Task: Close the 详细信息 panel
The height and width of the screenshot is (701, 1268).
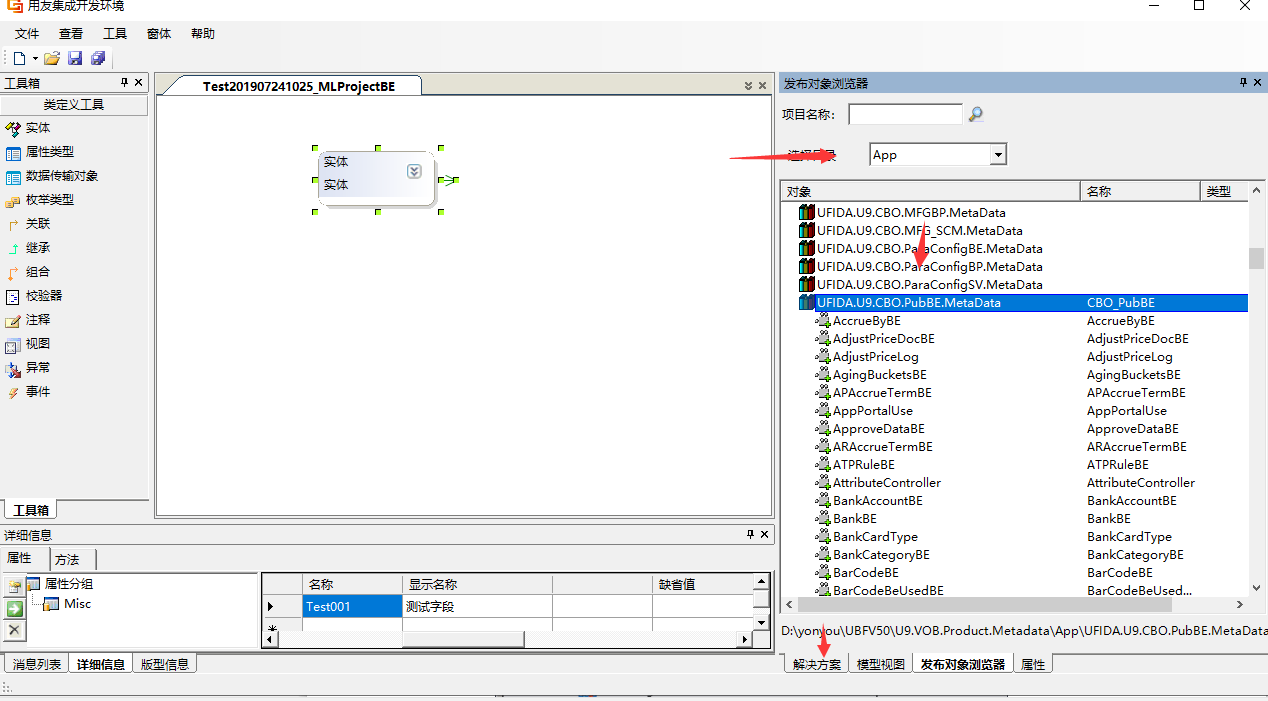Action: pos(765,535)
